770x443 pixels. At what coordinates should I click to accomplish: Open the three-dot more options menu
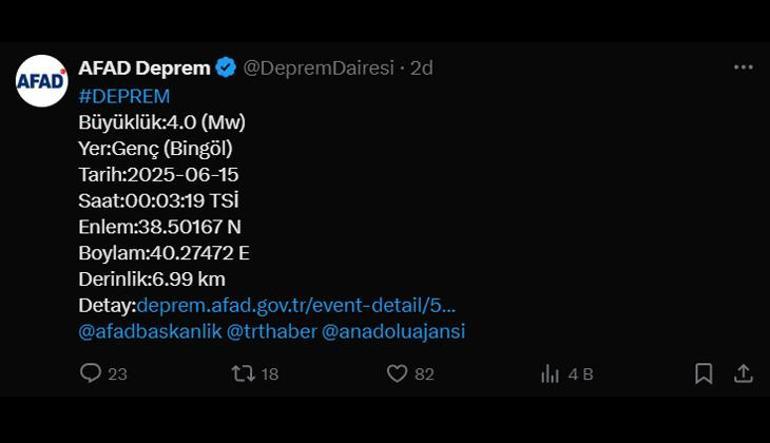743,67
